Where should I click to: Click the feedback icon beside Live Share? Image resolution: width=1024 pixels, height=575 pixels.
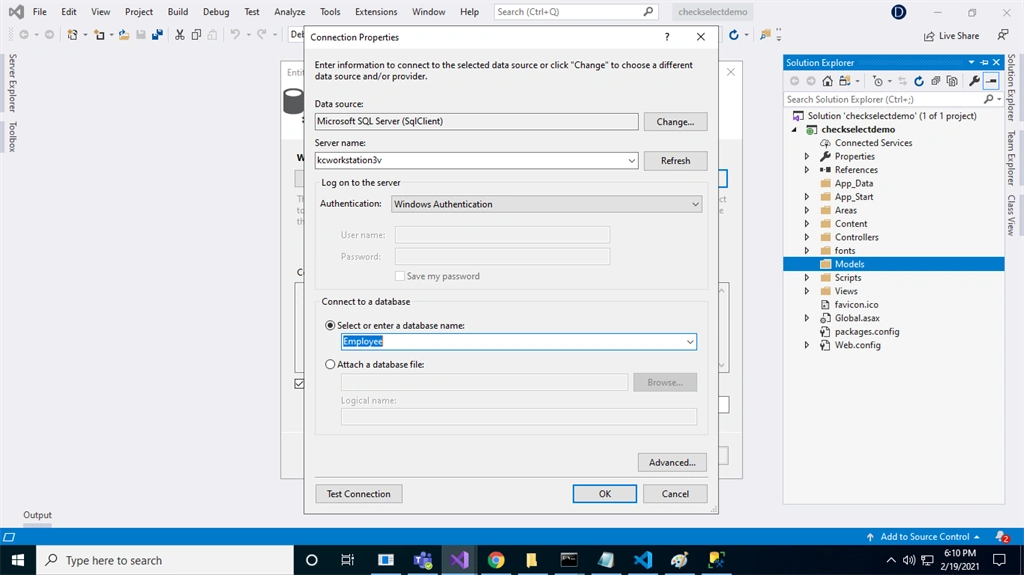[1002, 35]
